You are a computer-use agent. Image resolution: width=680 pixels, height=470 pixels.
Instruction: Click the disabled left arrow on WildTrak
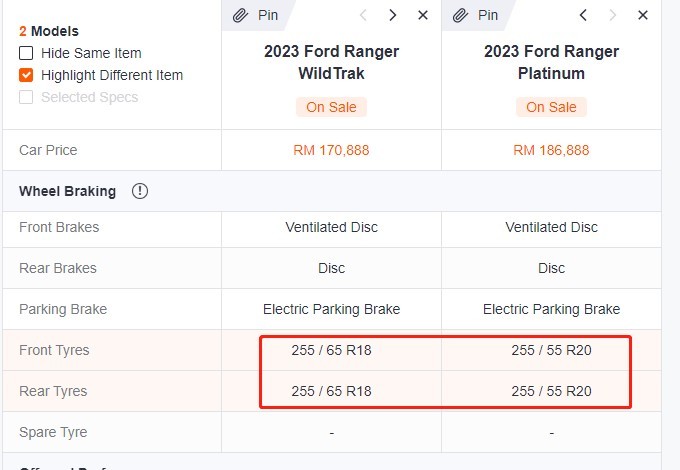363,15
